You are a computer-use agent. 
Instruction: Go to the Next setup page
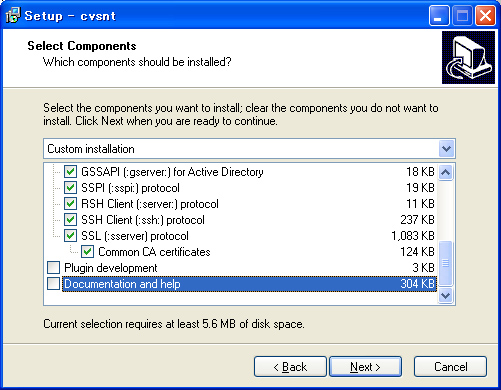[x=365, y=367]
